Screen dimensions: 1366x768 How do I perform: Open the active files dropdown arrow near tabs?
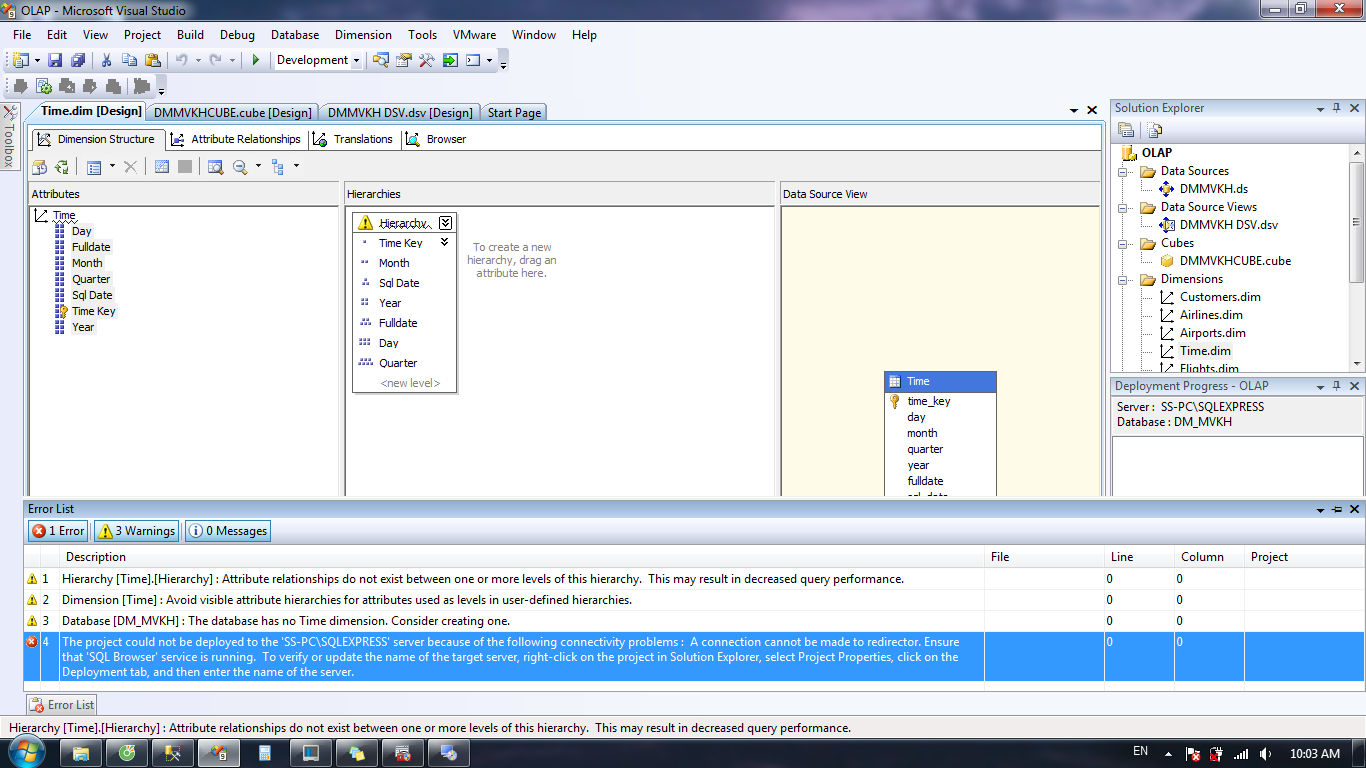pos(1074,111)
